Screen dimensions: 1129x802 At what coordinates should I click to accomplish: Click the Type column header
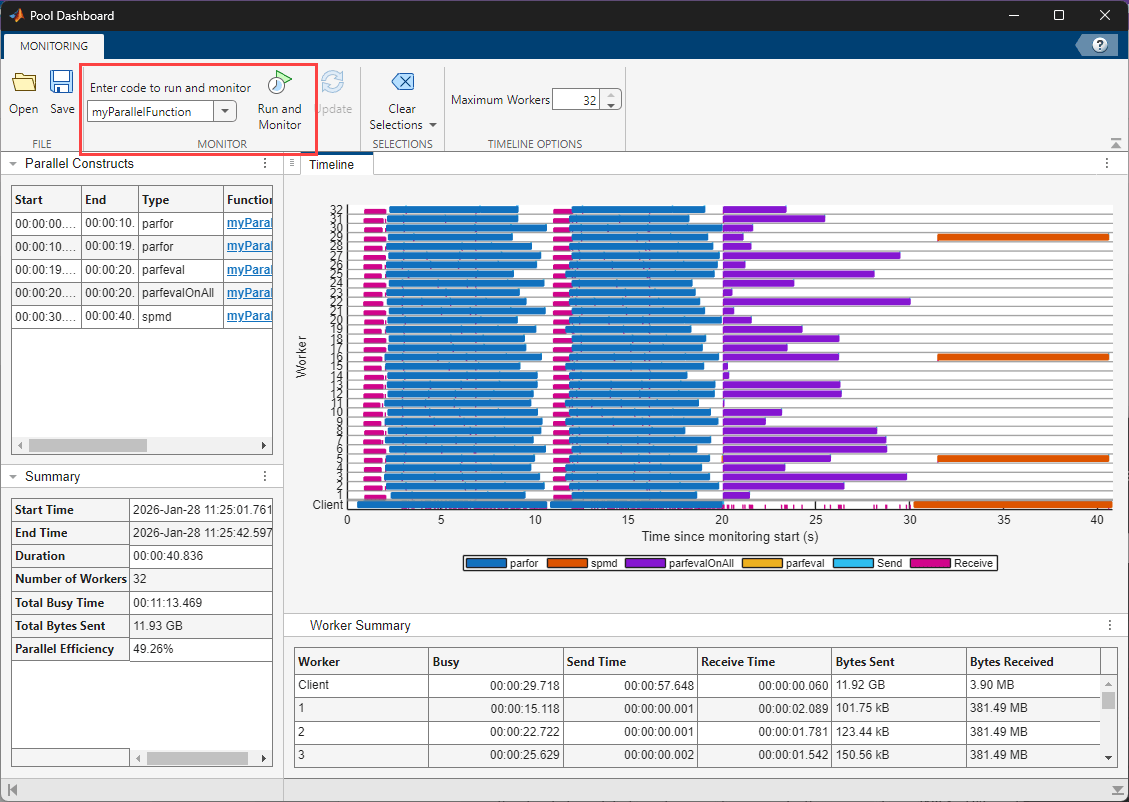[181, 199]
